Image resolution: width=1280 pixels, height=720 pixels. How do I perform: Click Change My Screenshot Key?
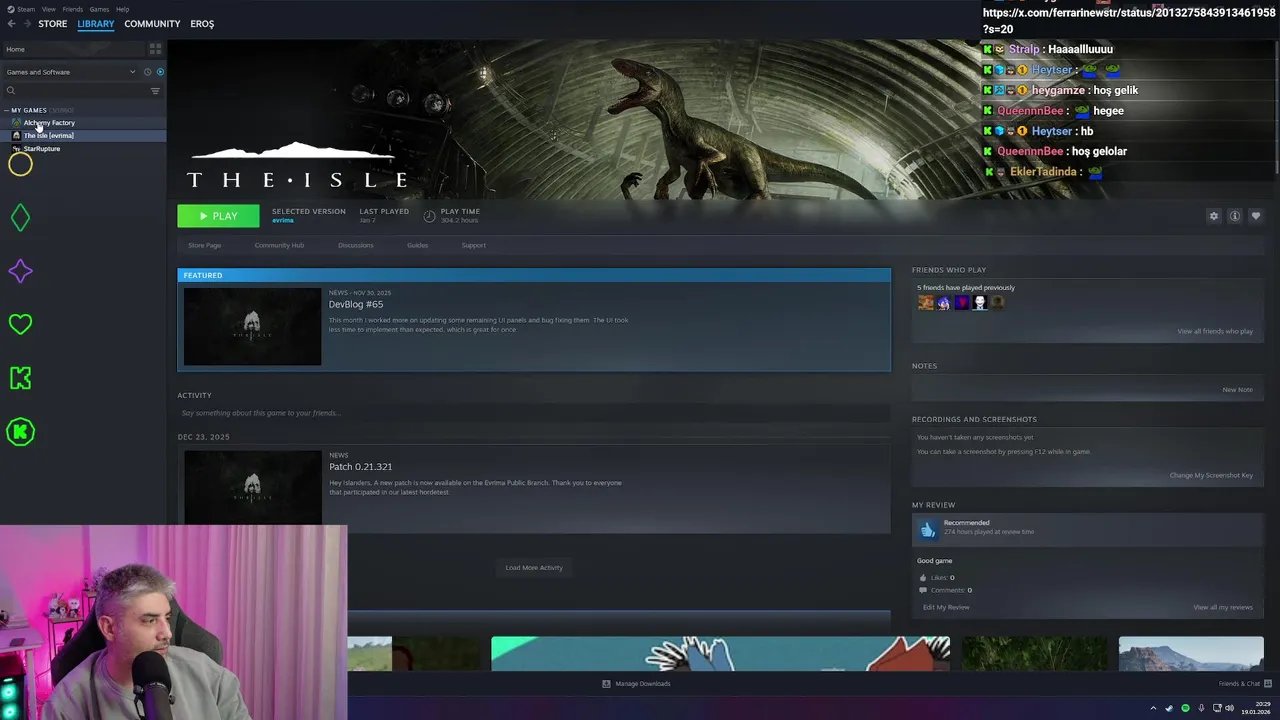1211,475
